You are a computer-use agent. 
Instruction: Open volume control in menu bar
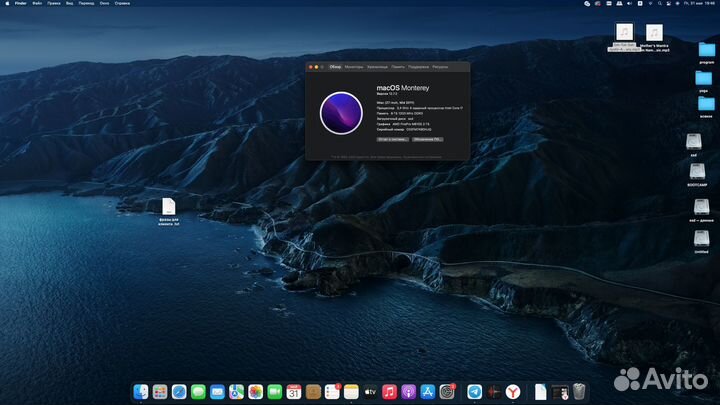click(630, 3)
